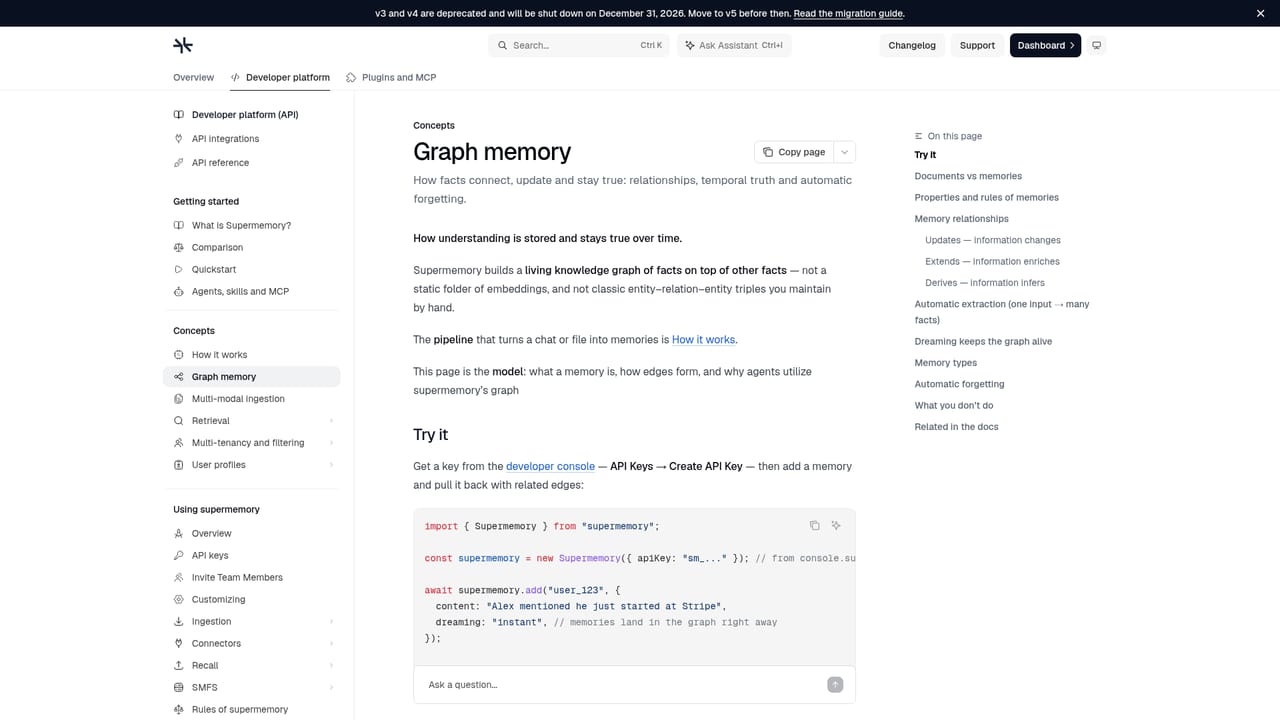Go to the Dashboard

click(1045, 45)
